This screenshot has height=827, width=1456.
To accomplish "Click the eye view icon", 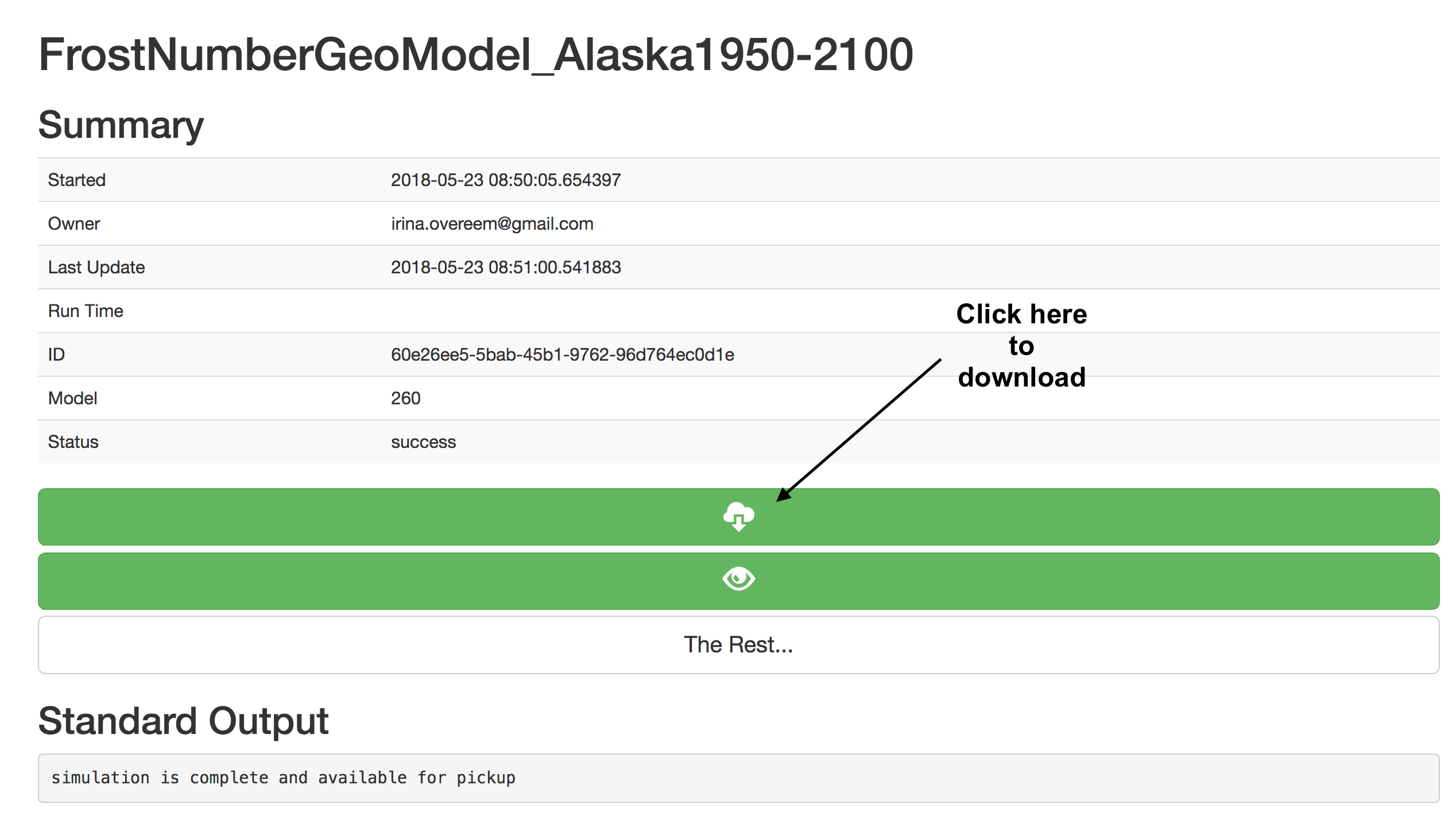I will (738, 579).
